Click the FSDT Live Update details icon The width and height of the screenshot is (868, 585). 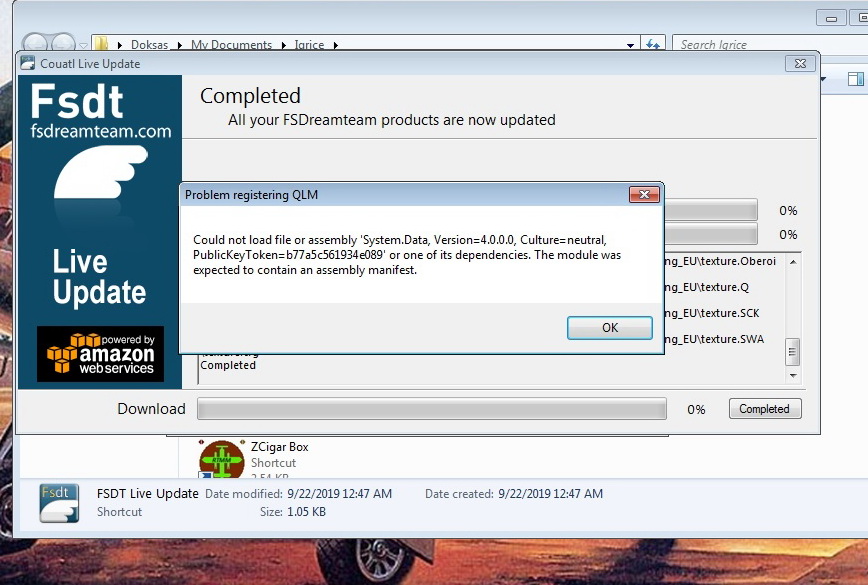point(59,503)
